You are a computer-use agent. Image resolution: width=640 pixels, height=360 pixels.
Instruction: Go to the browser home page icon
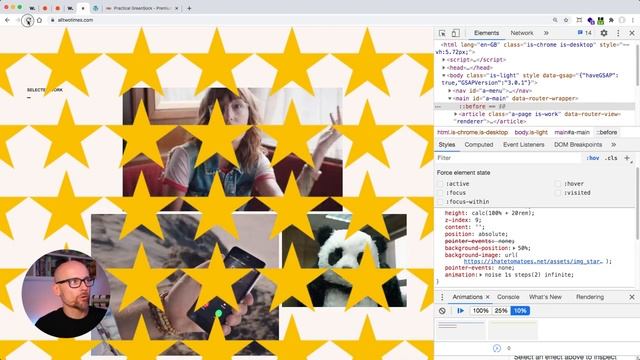point(39,20)
